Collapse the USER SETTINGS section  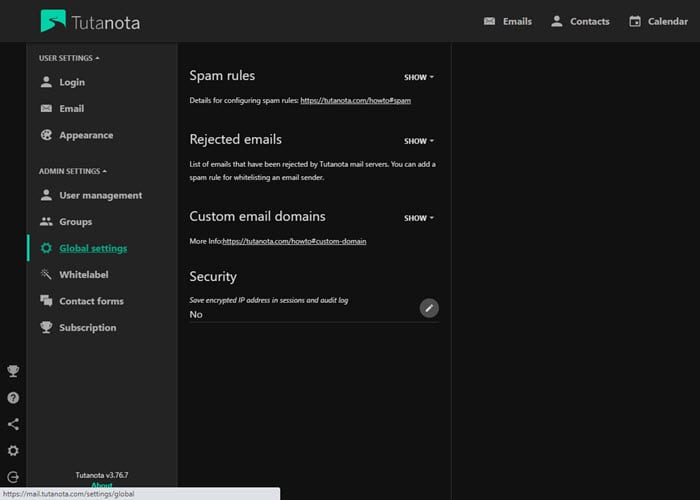(69, 58)
